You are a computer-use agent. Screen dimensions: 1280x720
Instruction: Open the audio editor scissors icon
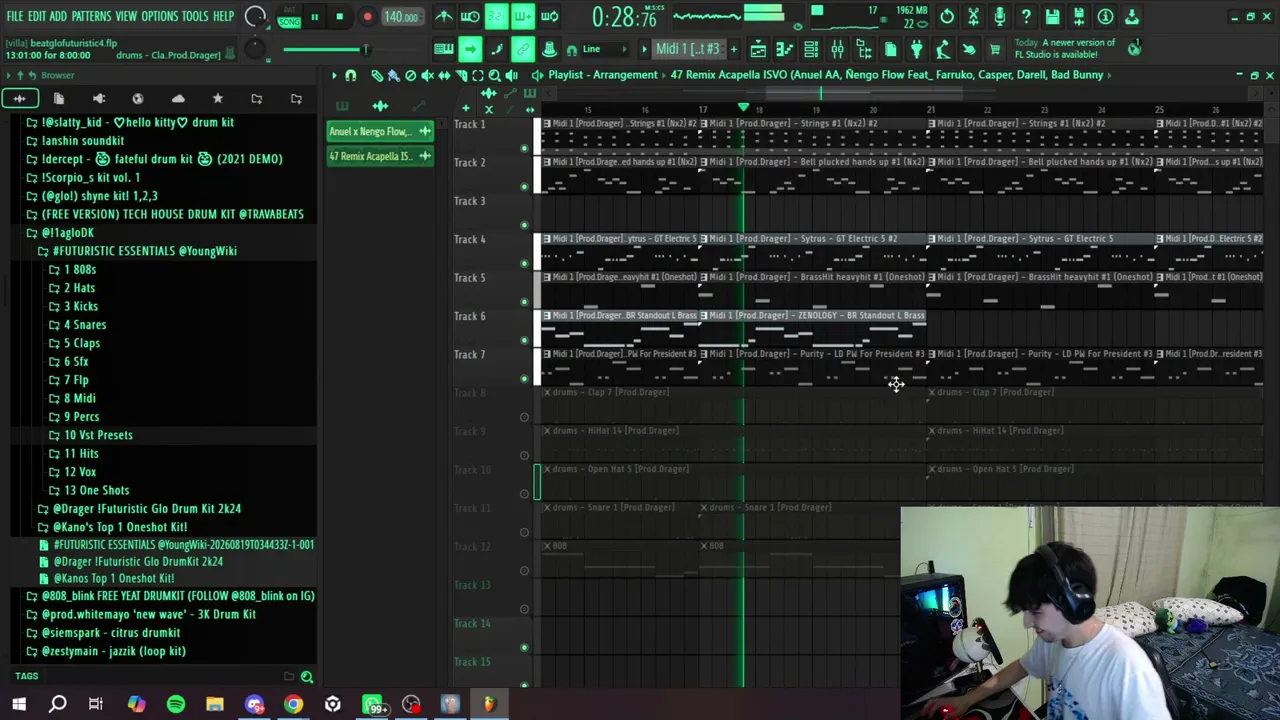pyautogui.click(x=973, y=16)
